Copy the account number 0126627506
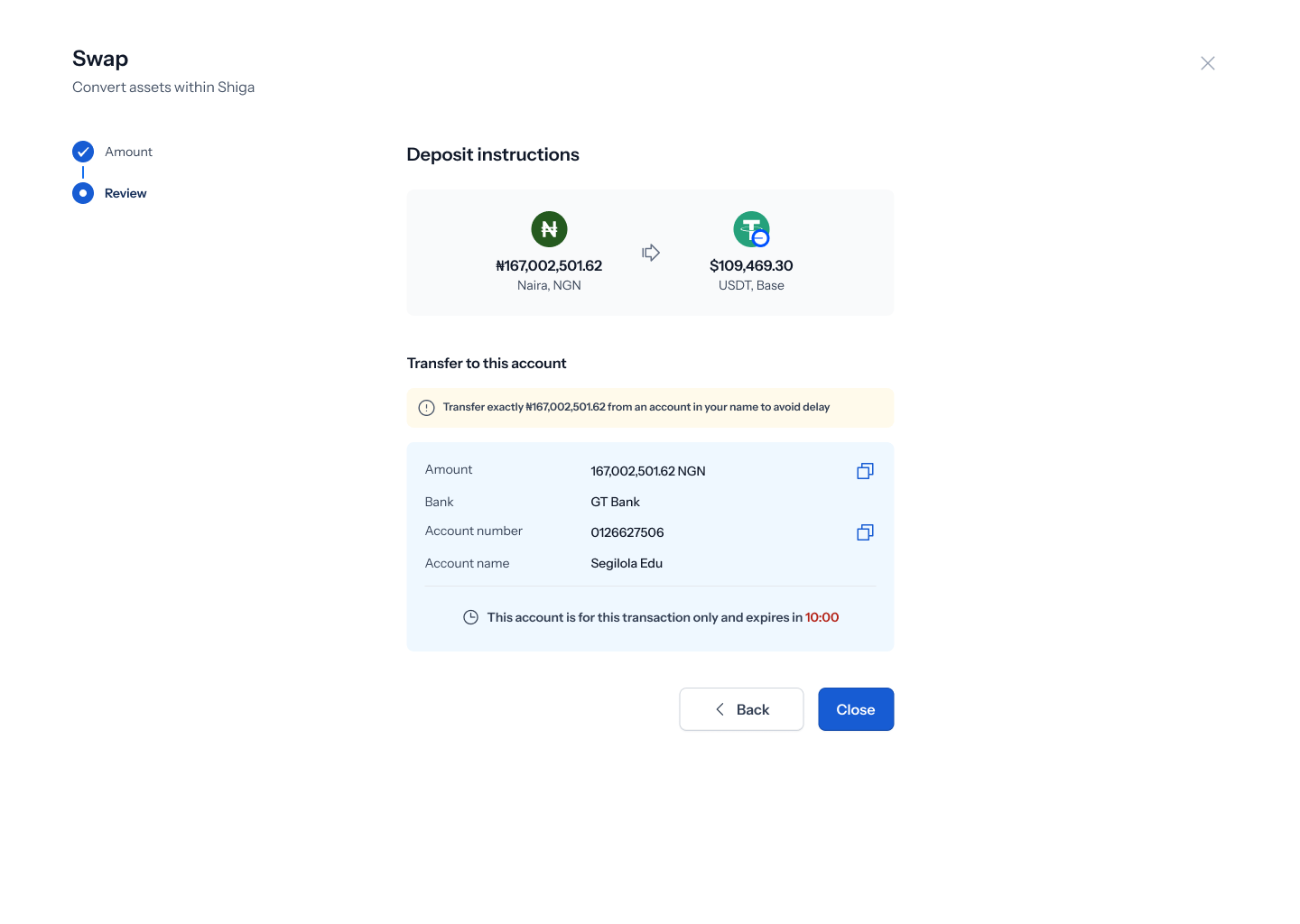1300x924 pixels. click(x=865, y=532)
